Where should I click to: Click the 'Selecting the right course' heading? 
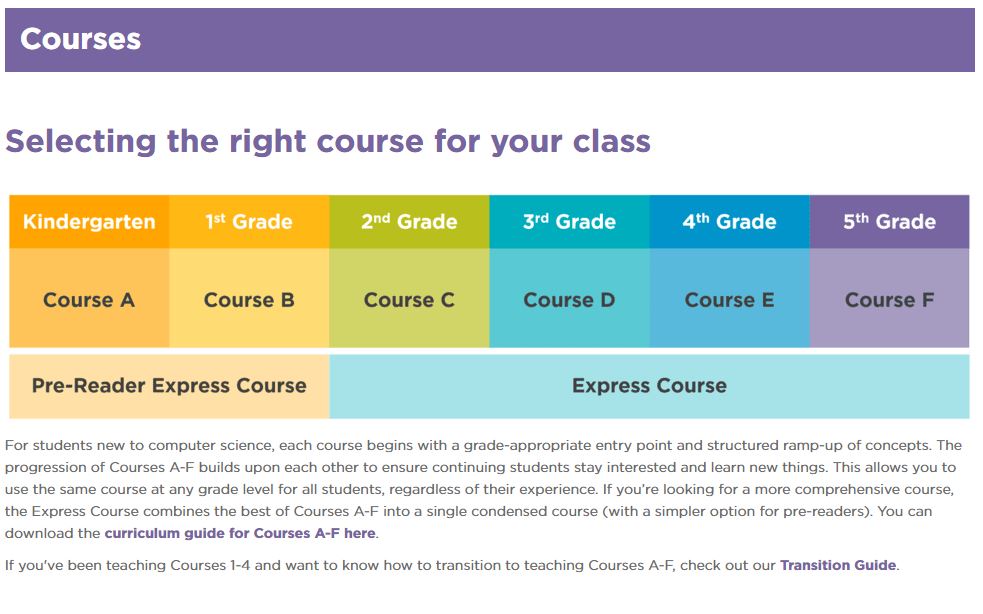[x=328, y=141]
